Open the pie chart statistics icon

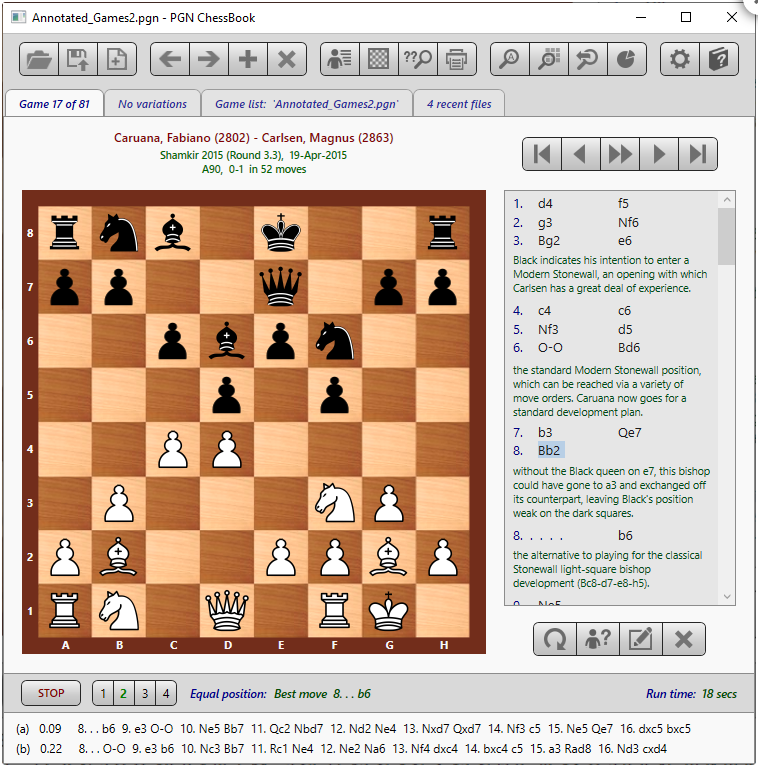coord(627,59)
